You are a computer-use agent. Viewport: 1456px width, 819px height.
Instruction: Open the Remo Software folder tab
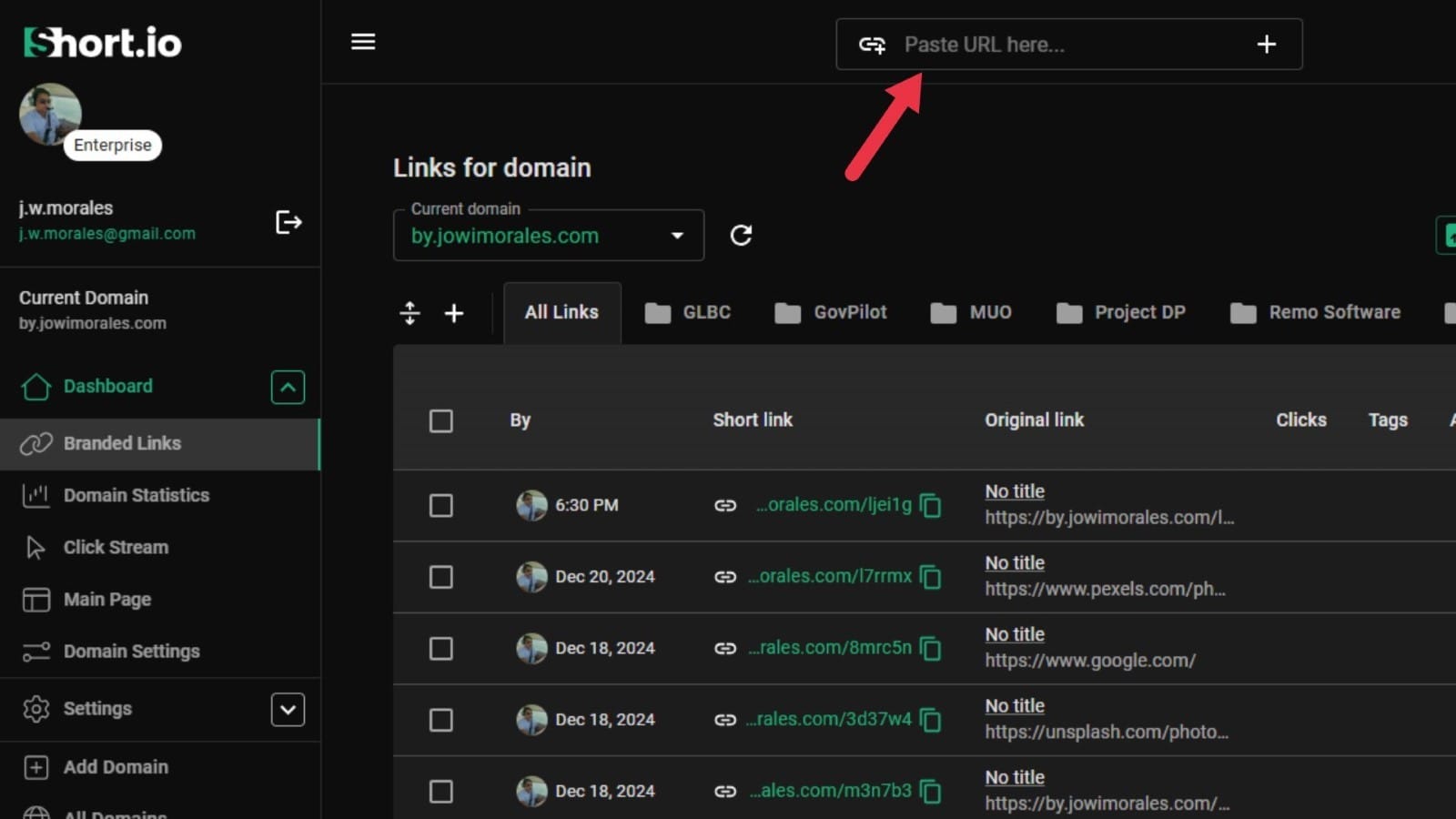[x=1315, y=312]
